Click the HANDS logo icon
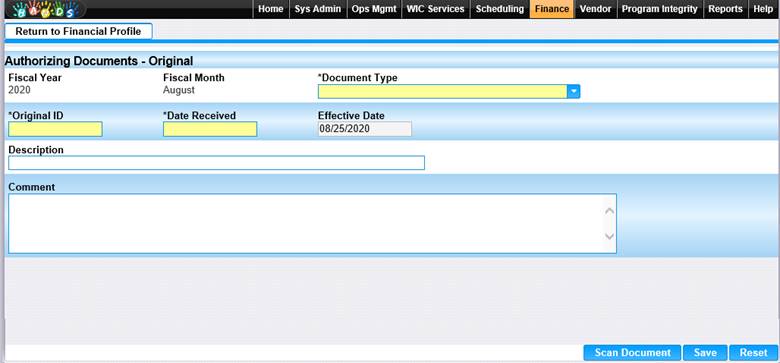 point(46,9)
